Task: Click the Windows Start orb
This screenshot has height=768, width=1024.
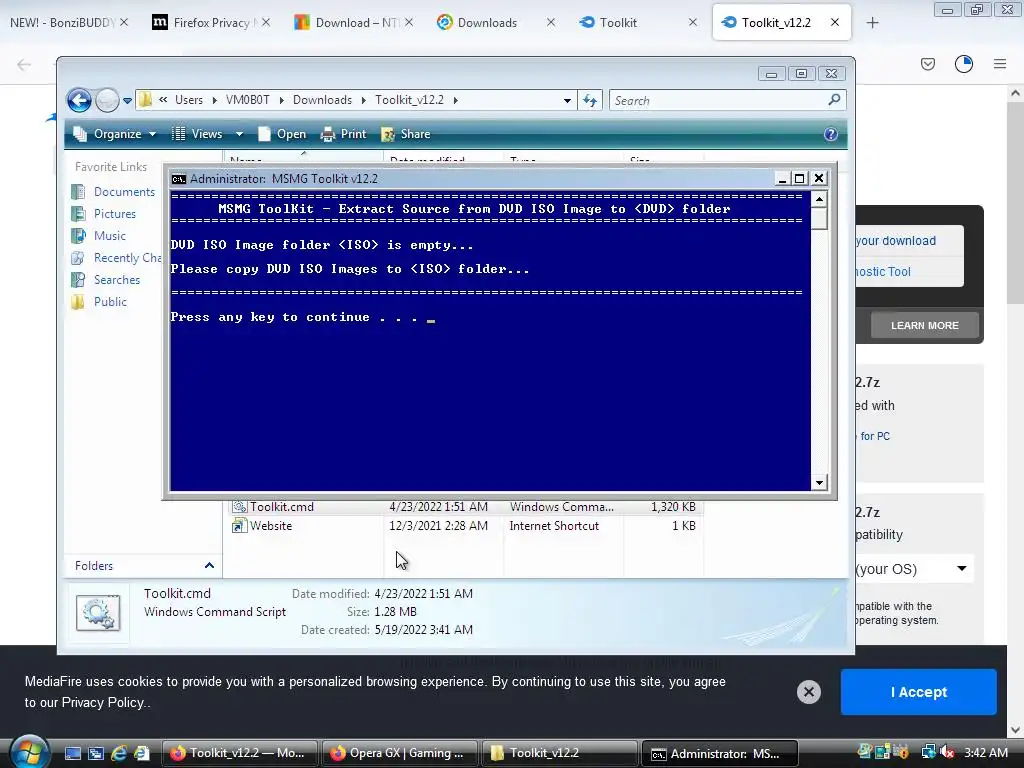Action: (30, 752)
